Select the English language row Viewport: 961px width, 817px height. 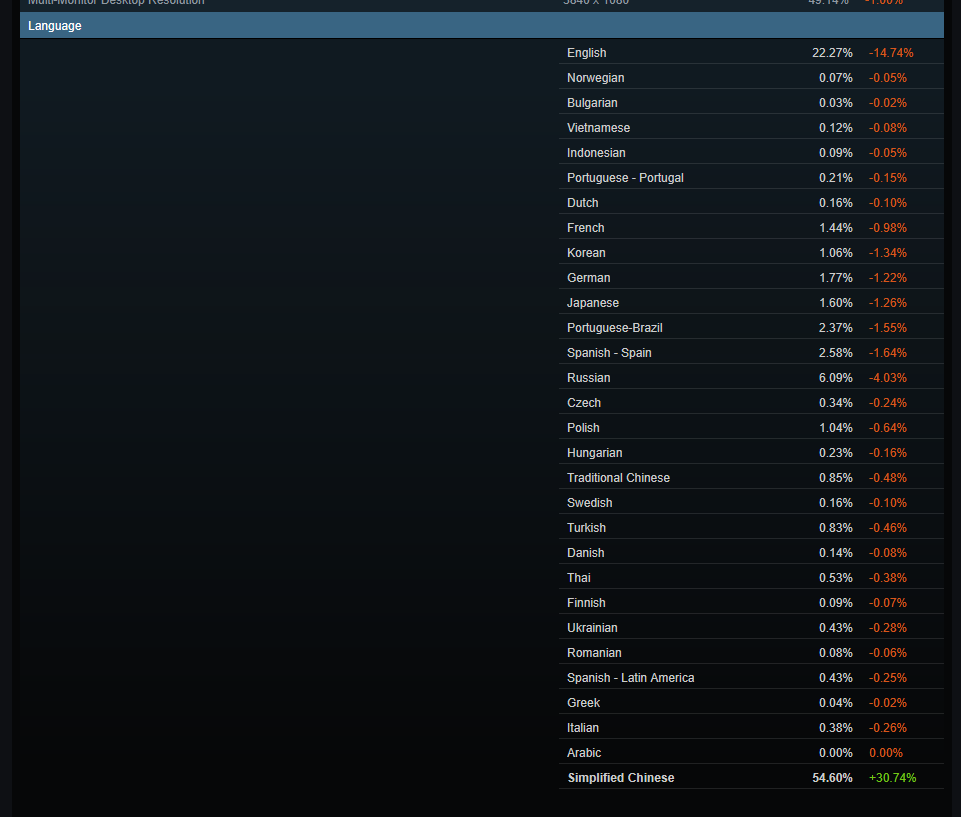pyautogui.click(x=751, y=53)
